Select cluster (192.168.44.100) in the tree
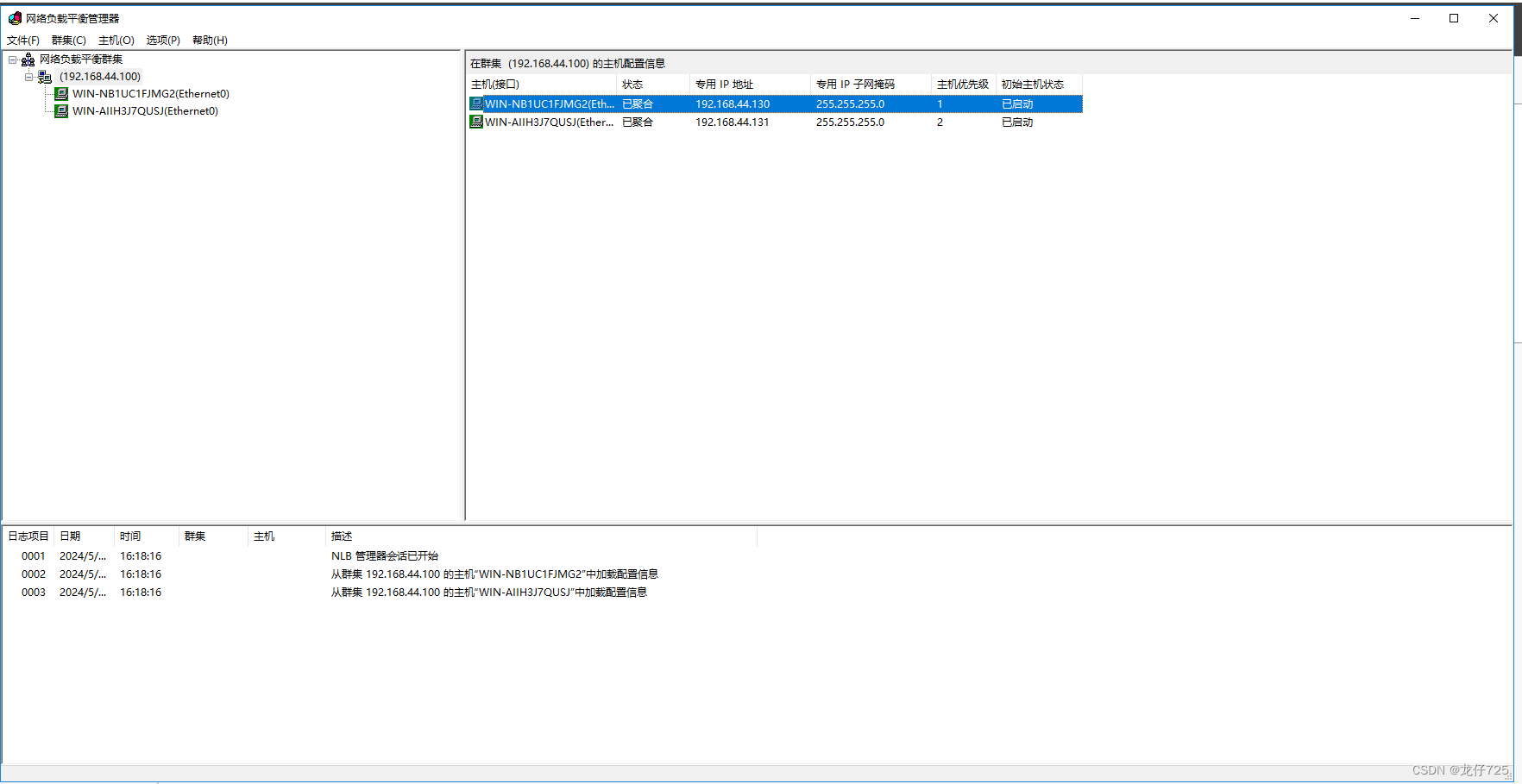1522x784 pixels. tap(100, 77)
